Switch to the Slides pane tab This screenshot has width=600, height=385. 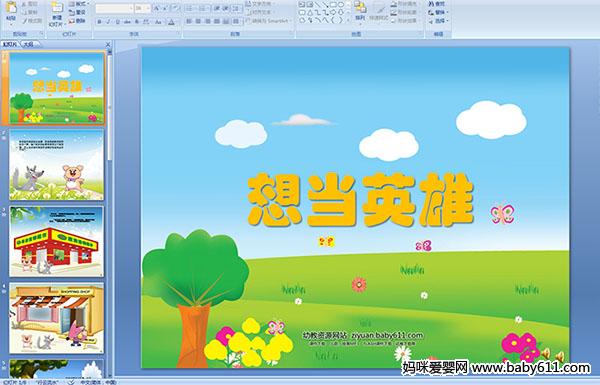click(10, 44)
